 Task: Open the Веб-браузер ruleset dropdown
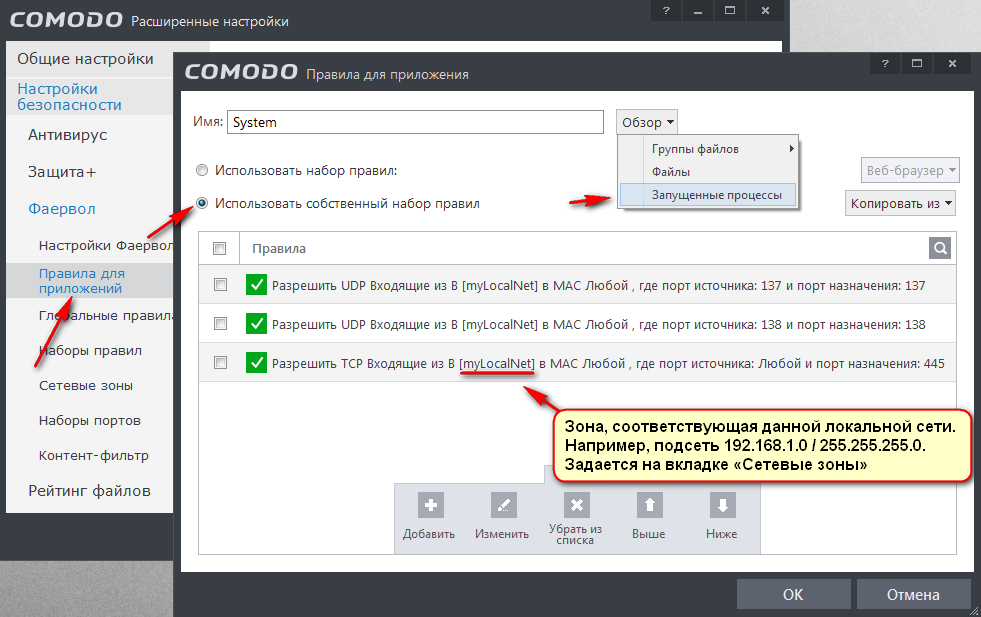click(910, 170)
